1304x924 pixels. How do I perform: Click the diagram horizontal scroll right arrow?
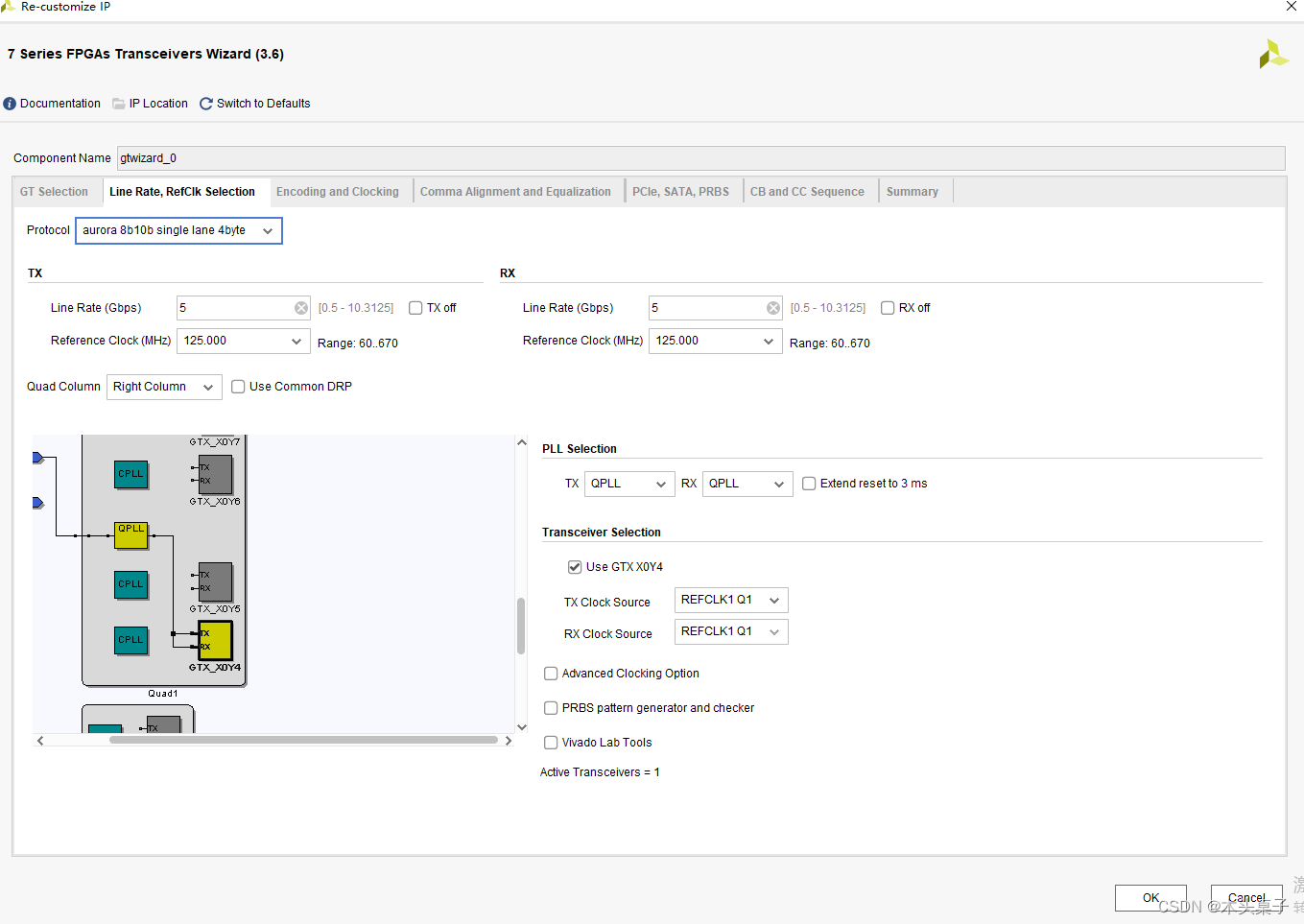509,741
